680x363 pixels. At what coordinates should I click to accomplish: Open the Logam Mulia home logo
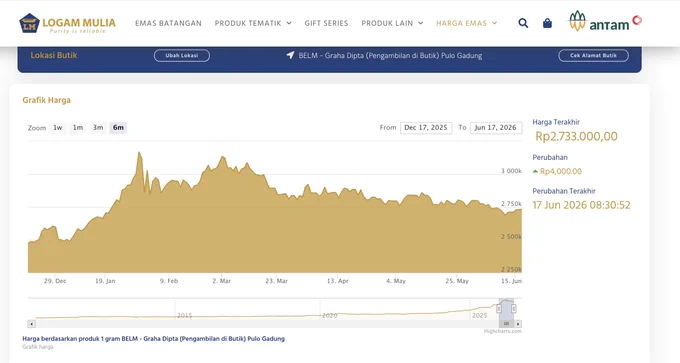pos(67,23)
